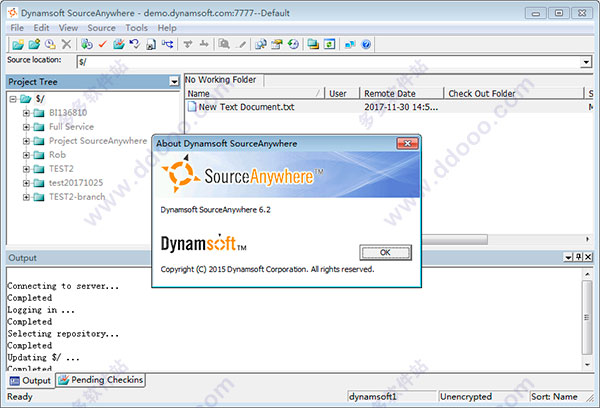Screen dimensions: 600x408
Task: Click the Check In folder-with-checkmark icon
Action: point(119,44)
